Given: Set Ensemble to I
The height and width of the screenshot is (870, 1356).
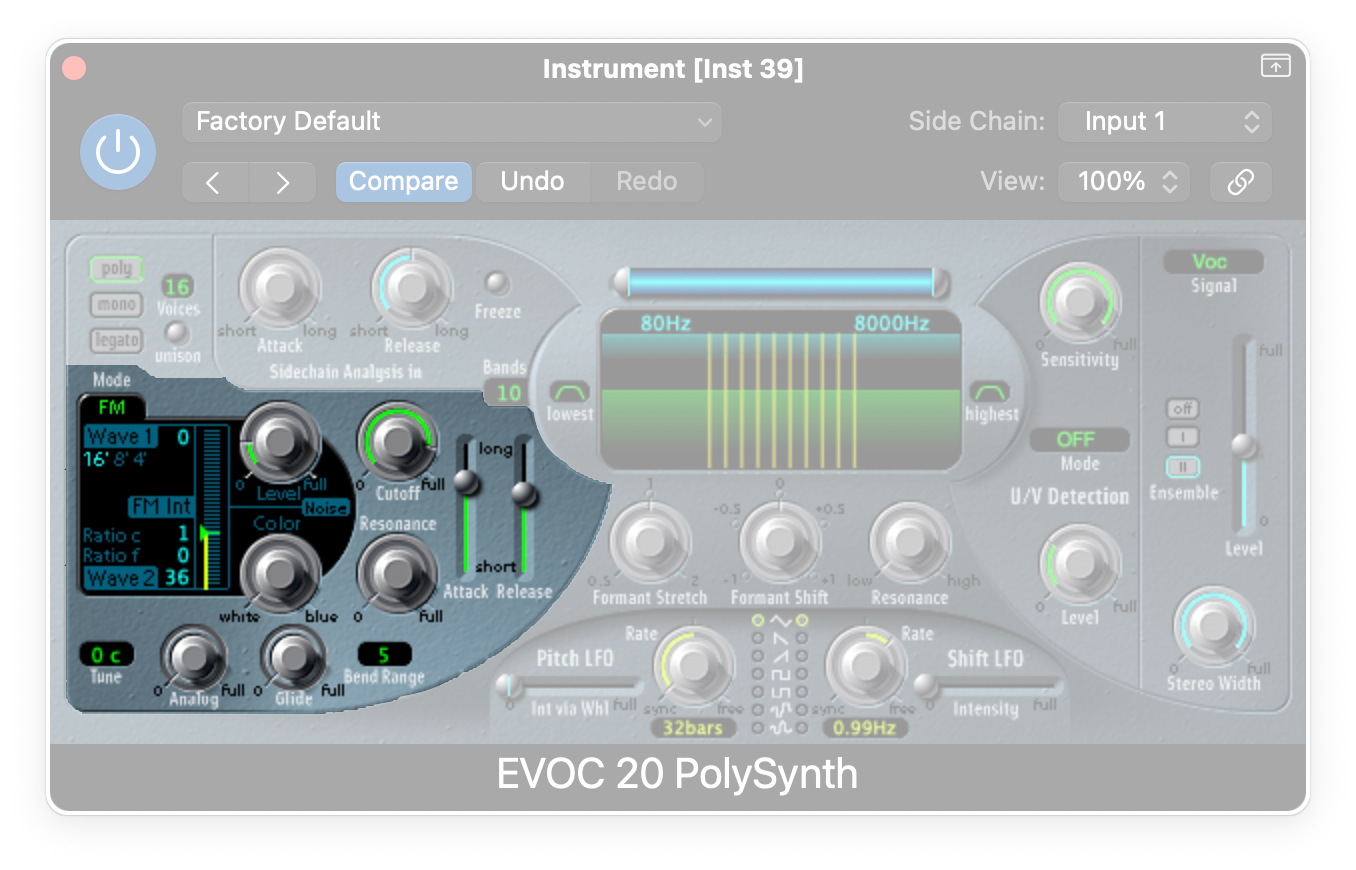Looking at the screenshot, I should pos(1183,438).
